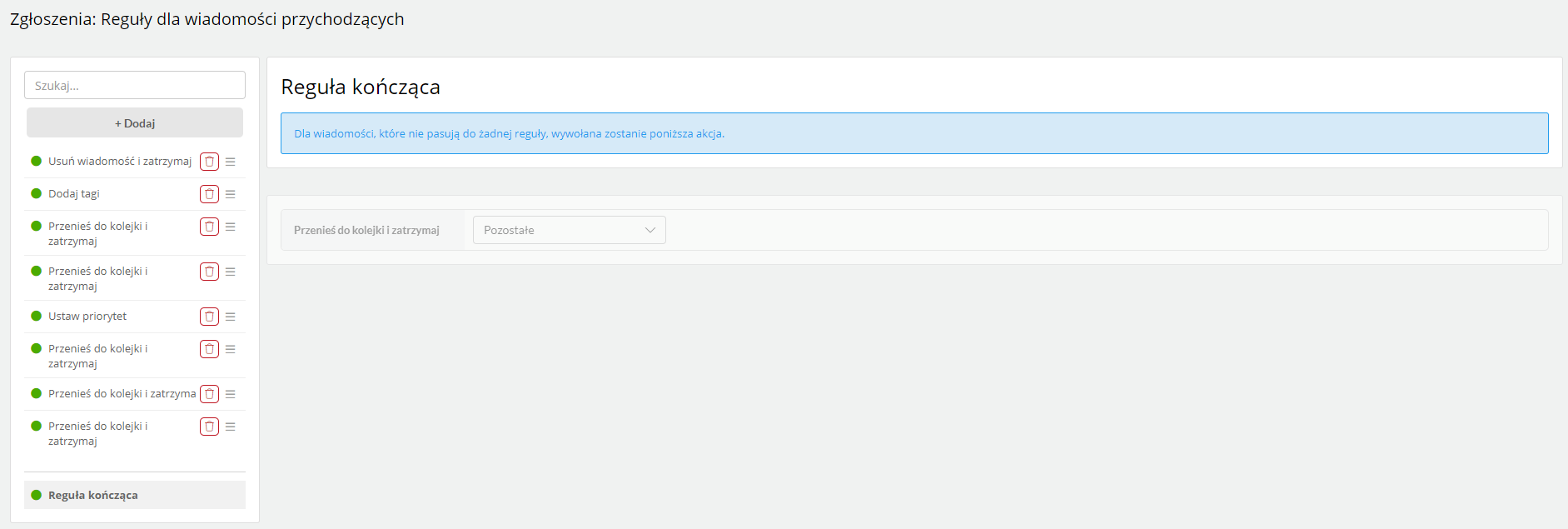This screenshot has height=529, width=1568.
Task: Toggle green status dot of 'Reguła kończąca'
Action: (36, 495)
